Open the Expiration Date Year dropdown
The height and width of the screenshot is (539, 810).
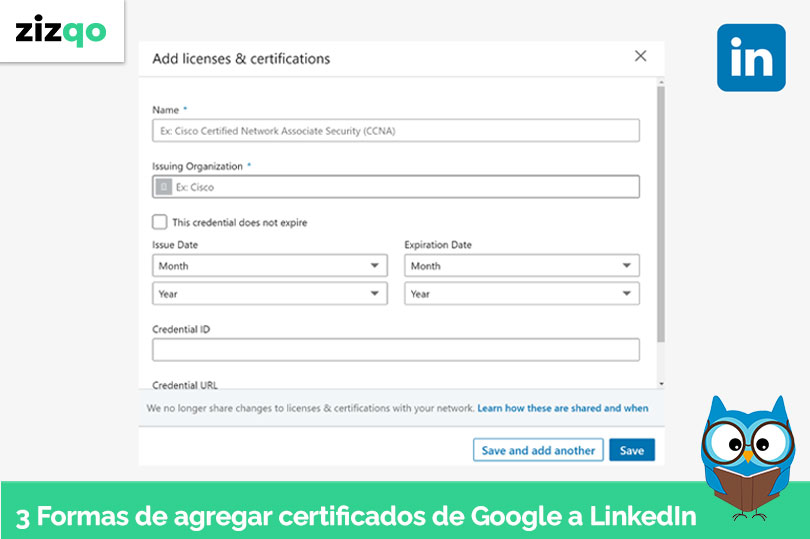pyautogui.click(x=522, y=294)
